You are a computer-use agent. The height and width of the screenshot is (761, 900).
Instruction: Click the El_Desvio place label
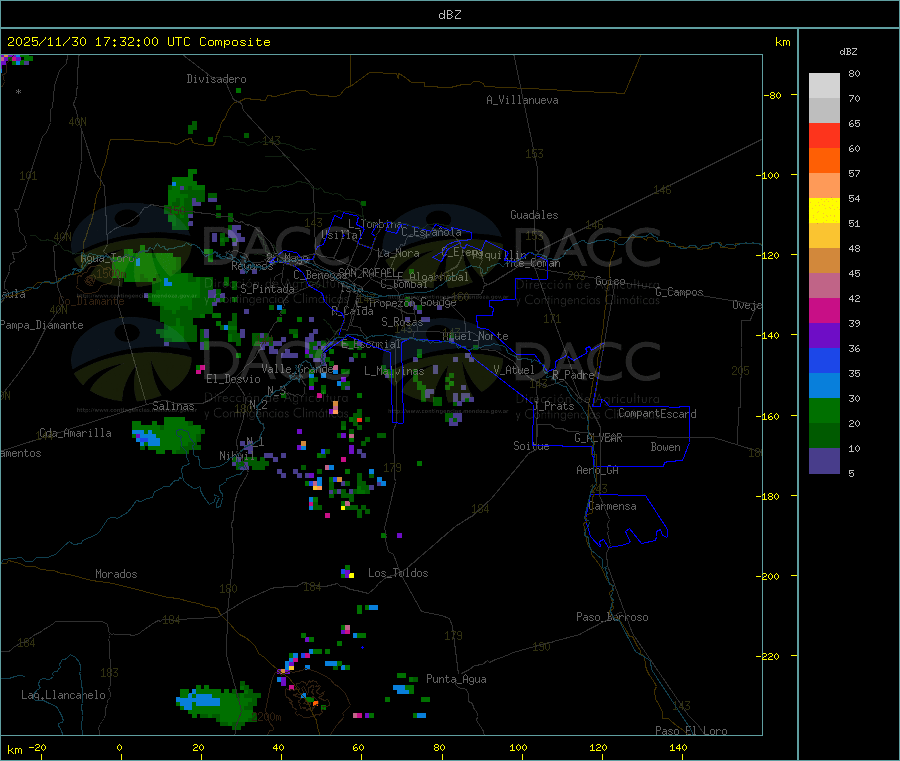(x=234, y=379)
